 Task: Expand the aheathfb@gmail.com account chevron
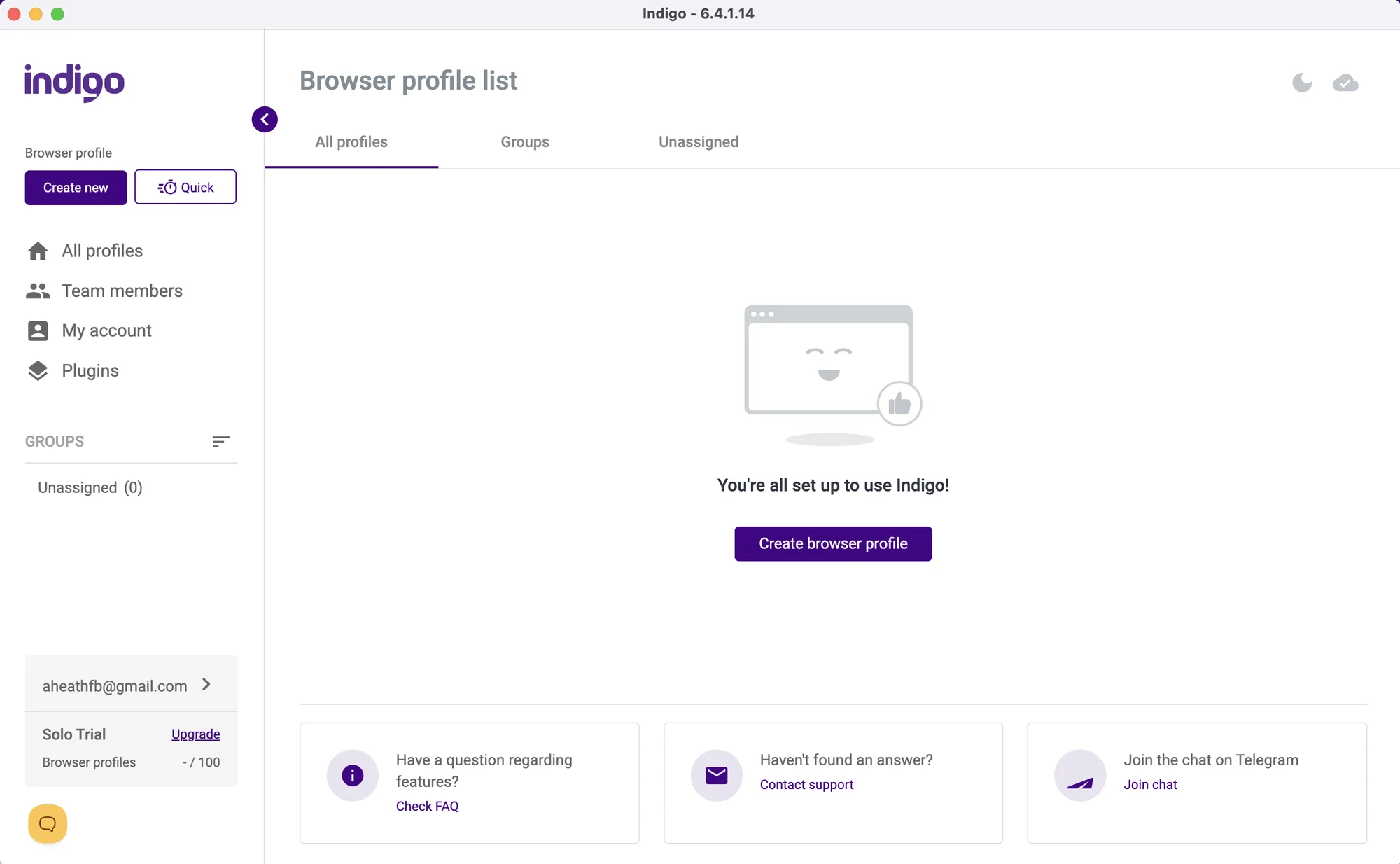(206, 685)
